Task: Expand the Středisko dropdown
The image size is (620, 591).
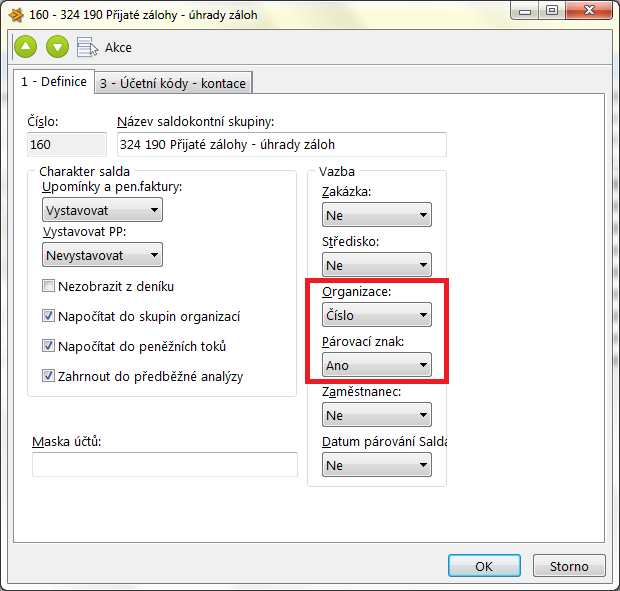Action: pyautogui.click(x=377, y=265)
